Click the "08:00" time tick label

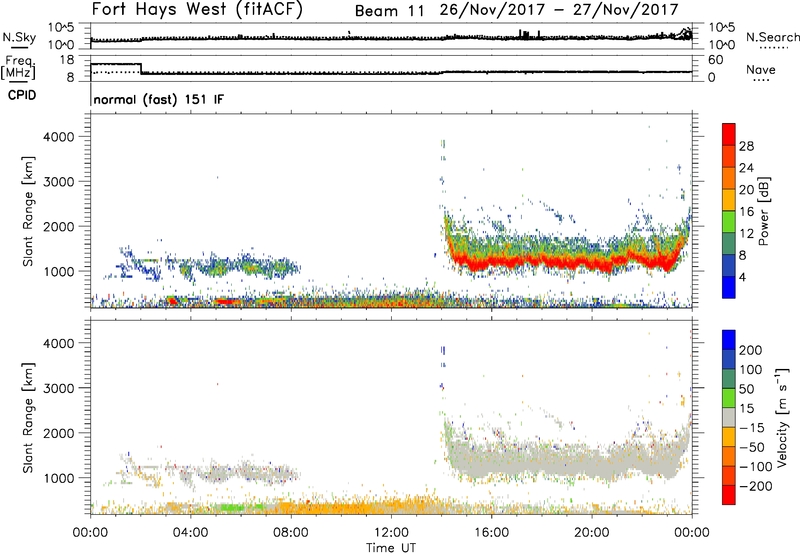(x=291, y=533)
